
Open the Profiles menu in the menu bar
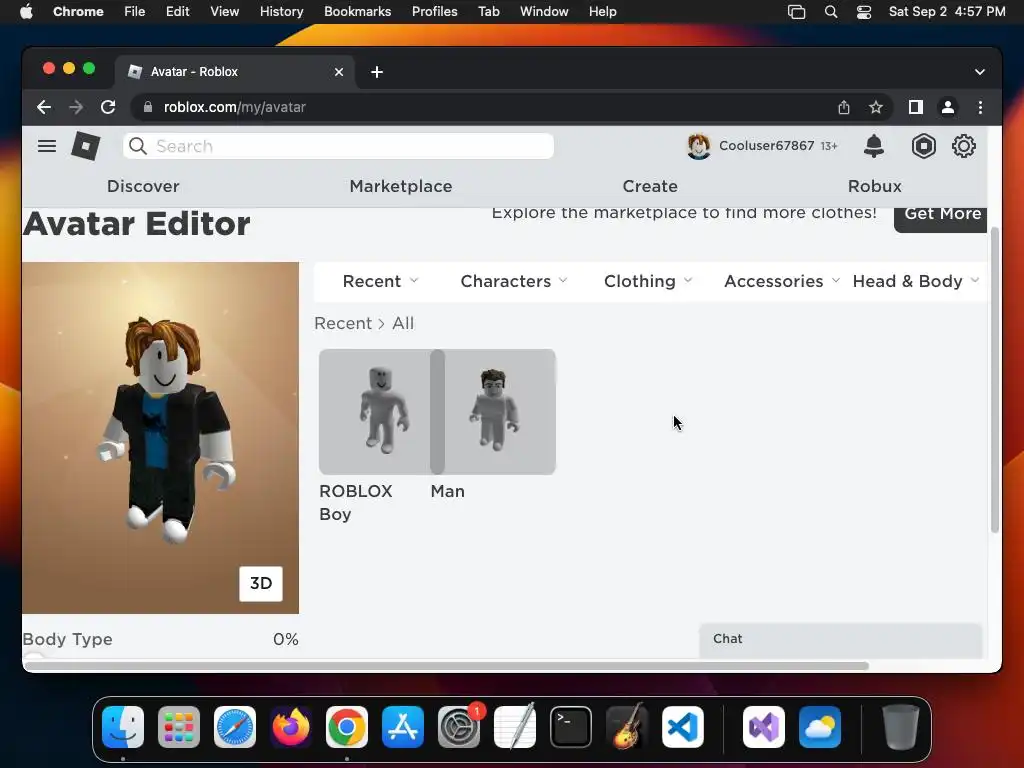(x=434, y=12)
